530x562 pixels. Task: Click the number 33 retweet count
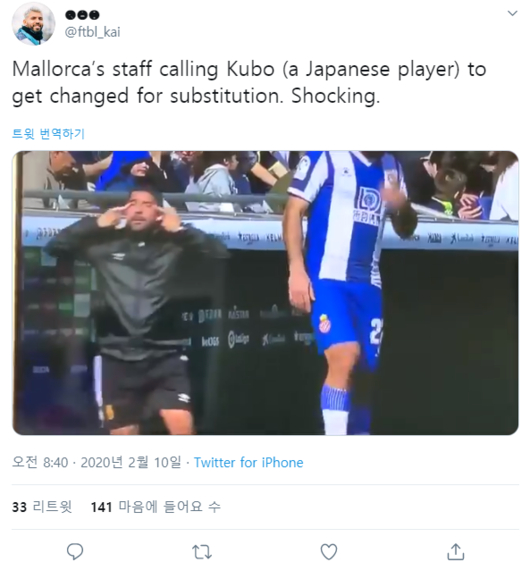[19, 507]
